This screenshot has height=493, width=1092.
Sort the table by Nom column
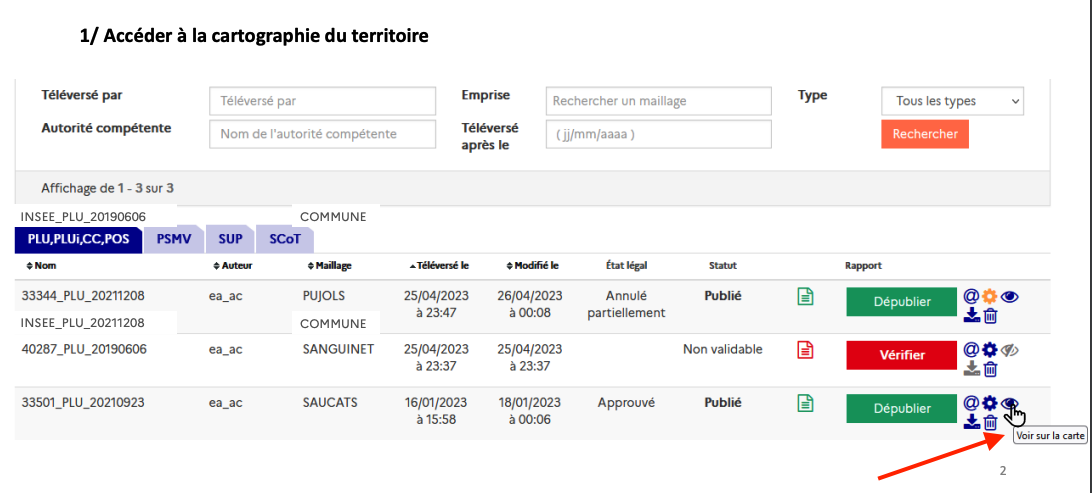click(x=43, y=266)
